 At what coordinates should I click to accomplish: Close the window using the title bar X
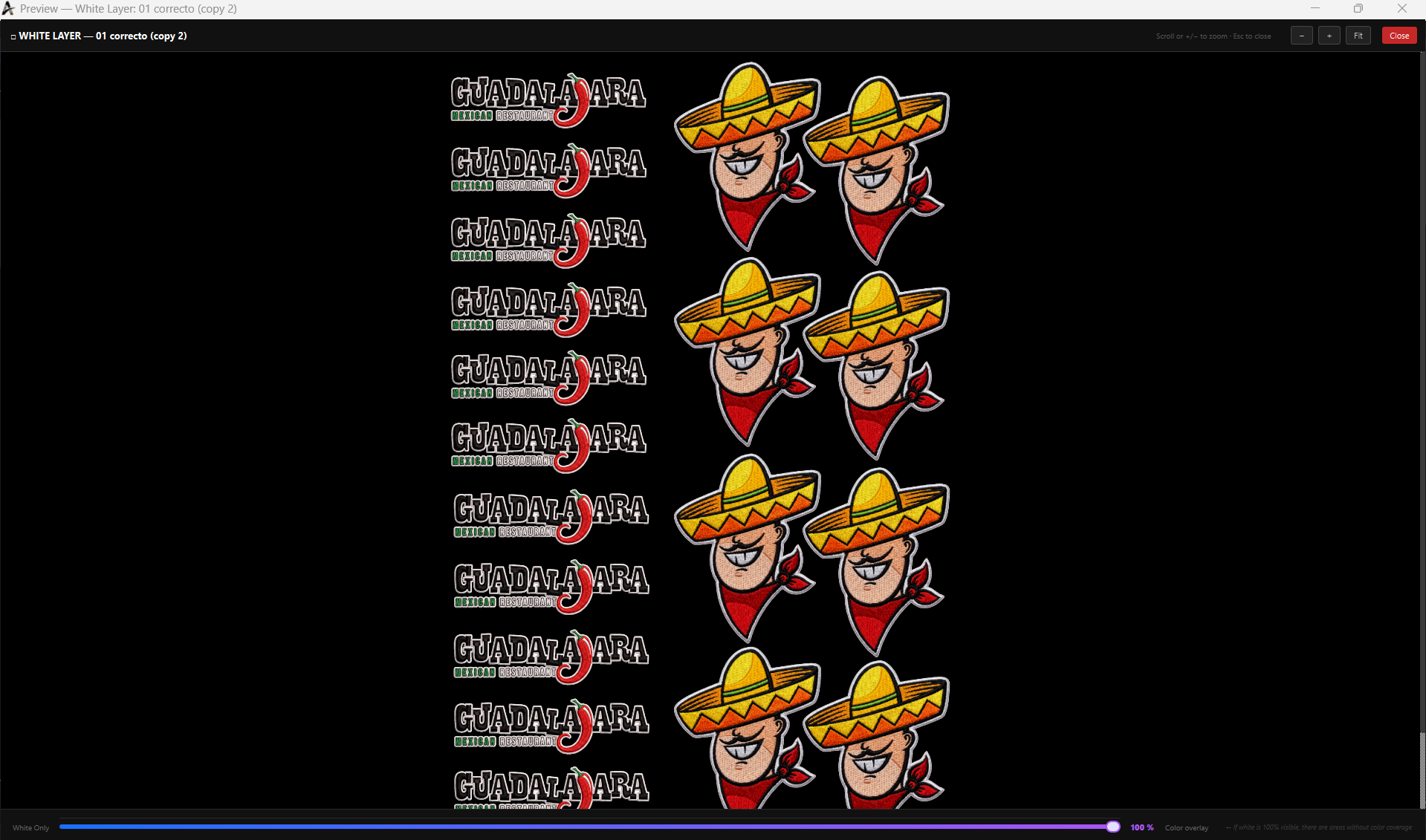1401,9
